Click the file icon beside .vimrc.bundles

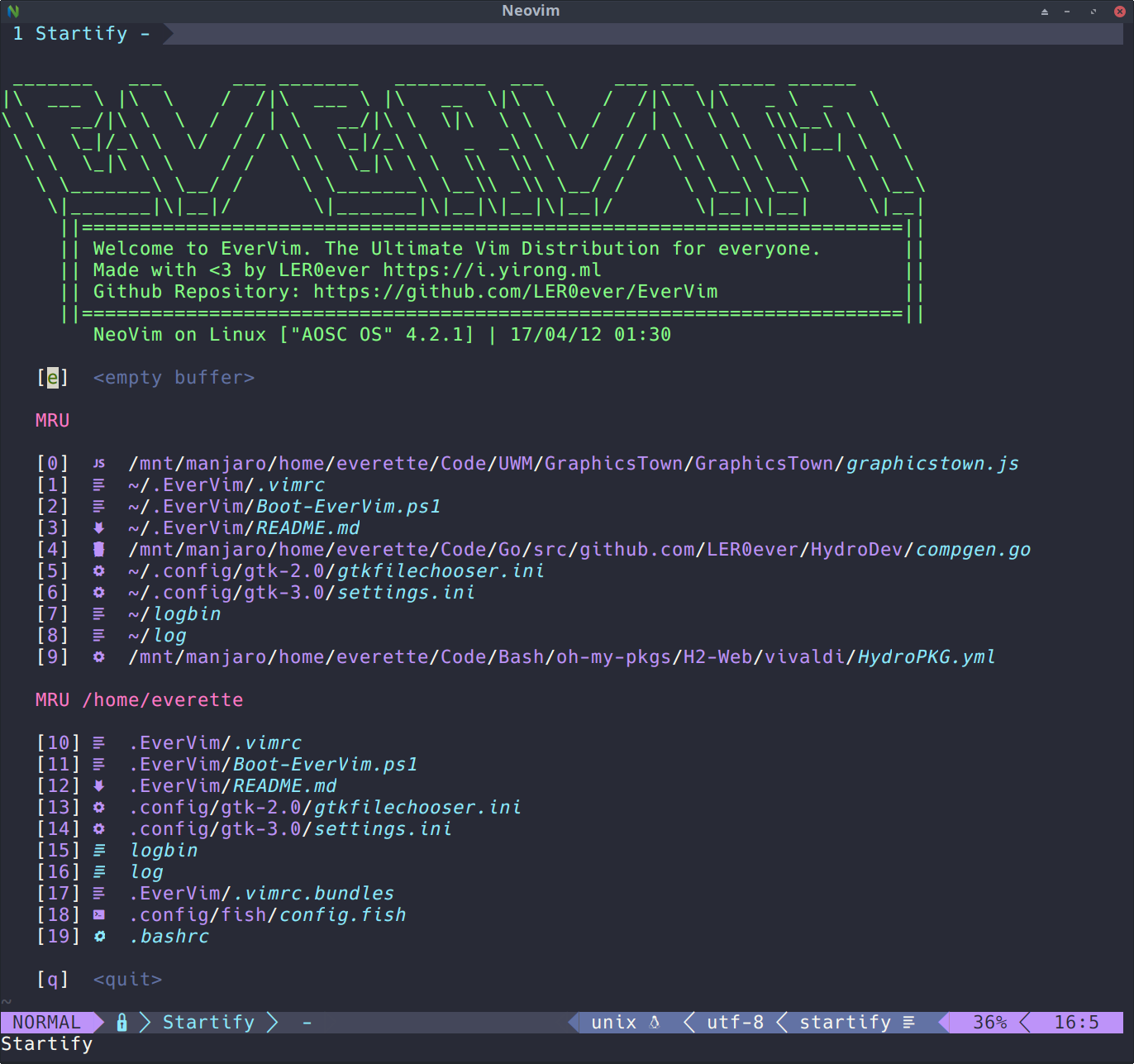click(99, 894)
